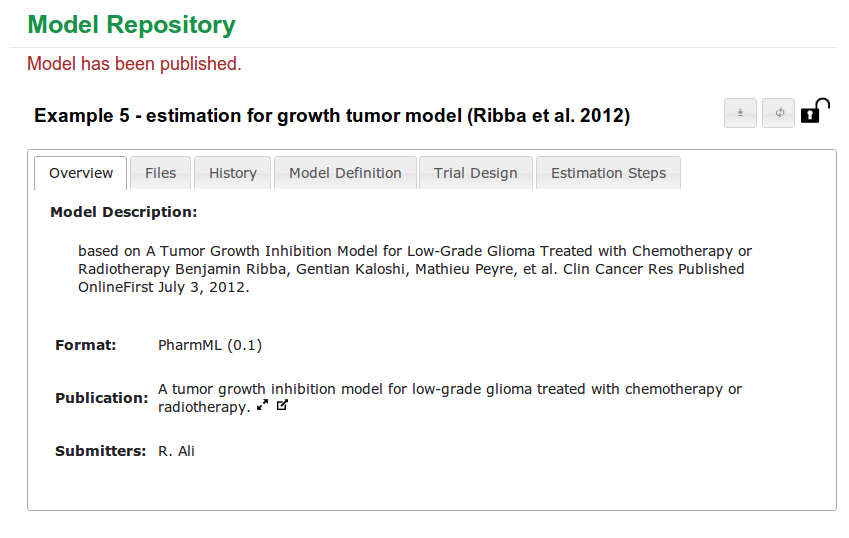Switch to the Files tab
Screen dimensions: 849x538
160,173
